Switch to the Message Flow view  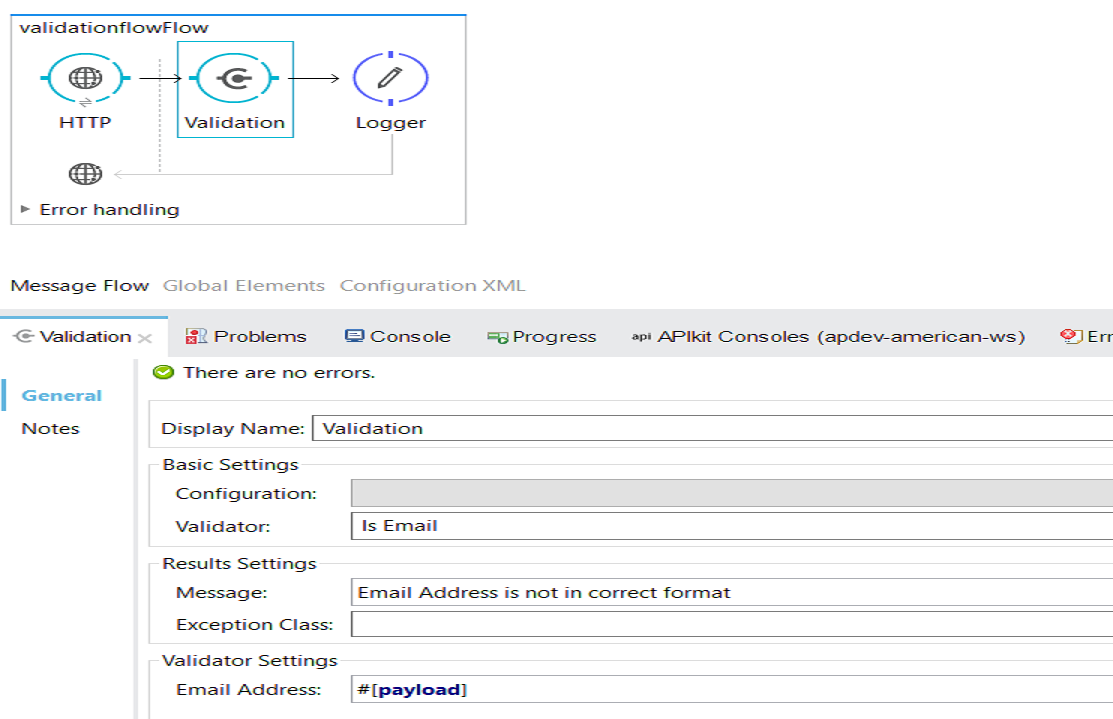point(79,286)
